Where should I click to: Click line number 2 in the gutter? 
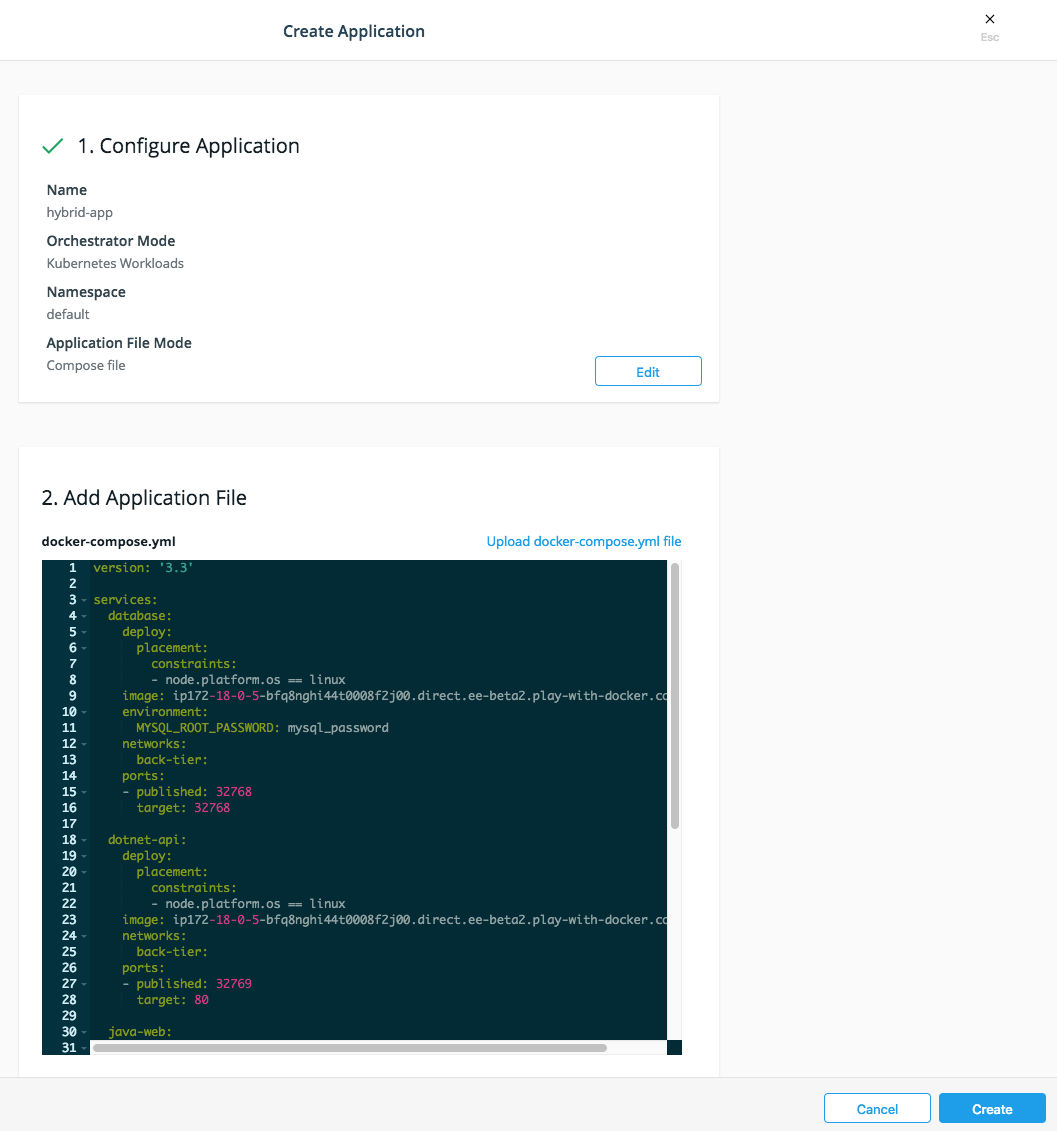(73, 584)
